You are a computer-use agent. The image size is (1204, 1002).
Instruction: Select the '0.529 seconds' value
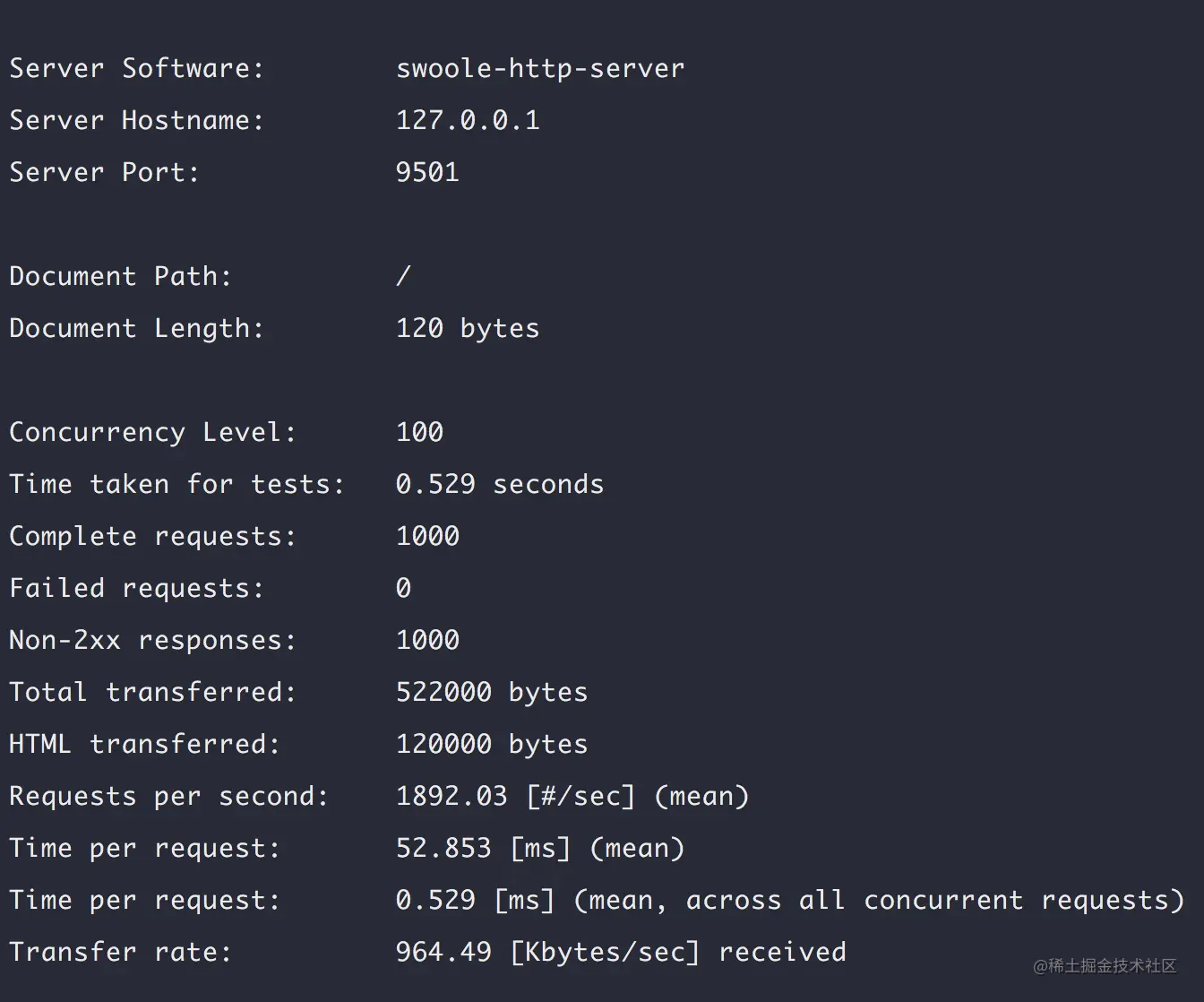point(500,484)
